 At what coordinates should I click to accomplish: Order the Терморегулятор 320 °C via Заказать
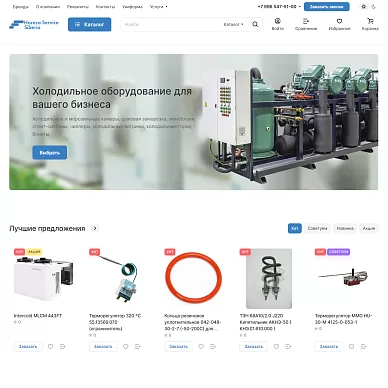coord(103,347)
